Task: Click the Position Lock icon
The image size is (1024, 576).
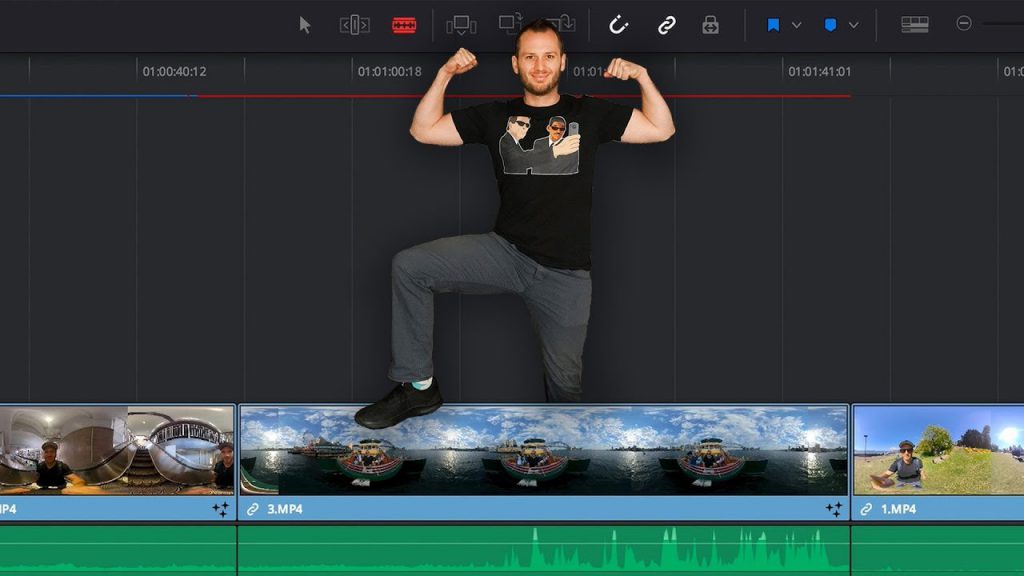Action: tap(711, 24)
